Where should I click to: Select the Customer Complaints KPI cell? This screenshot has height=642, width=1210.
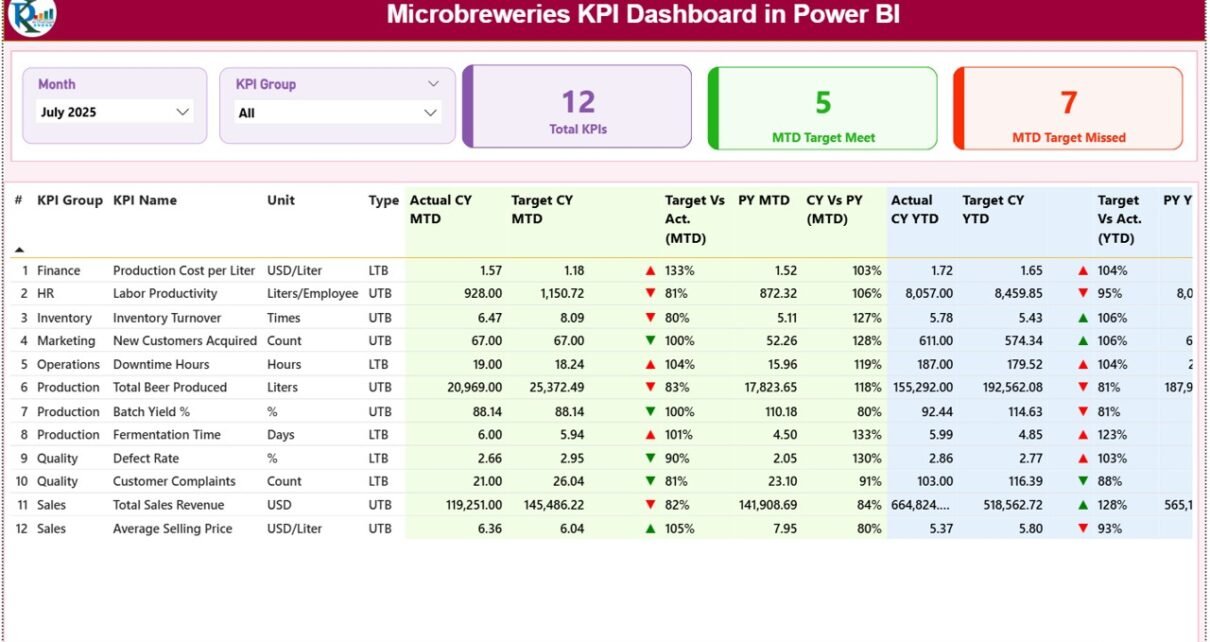(174, 481)
